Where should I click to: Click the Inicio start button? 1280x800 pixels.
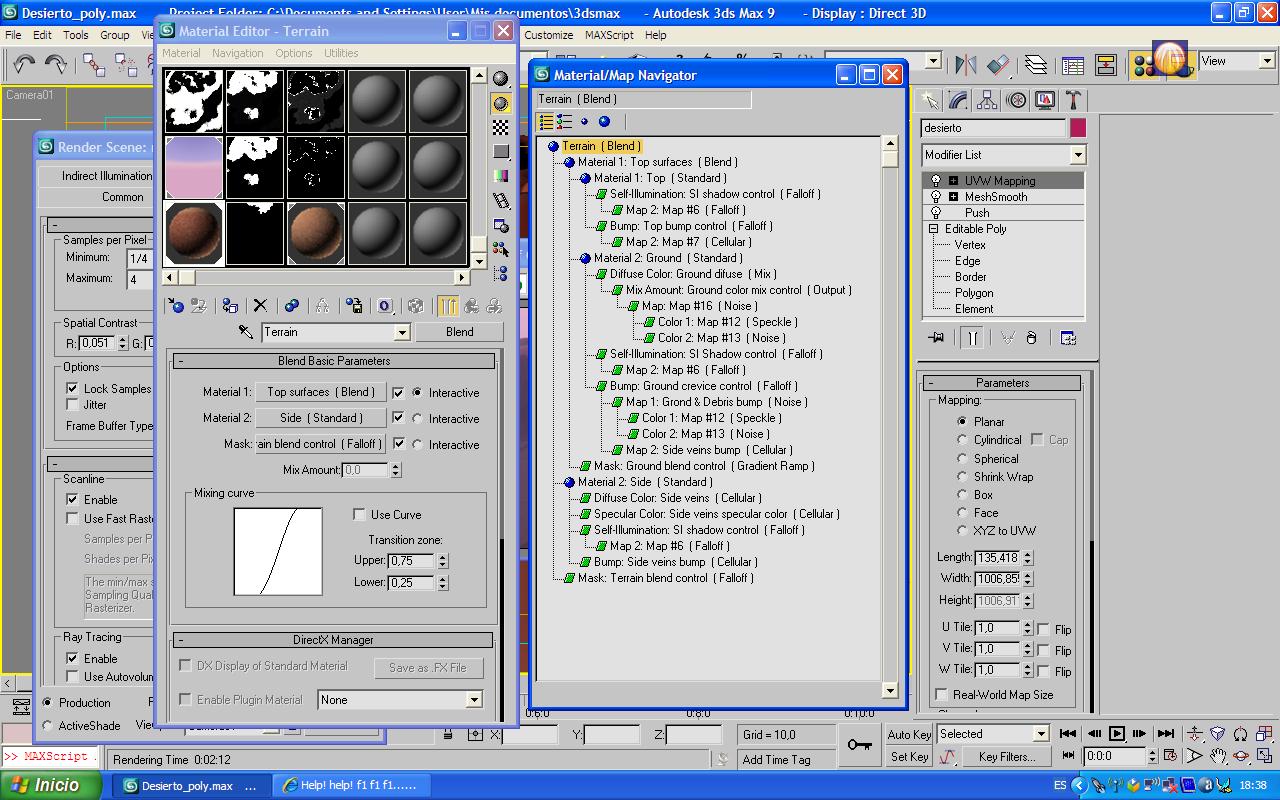pos(50,785)
